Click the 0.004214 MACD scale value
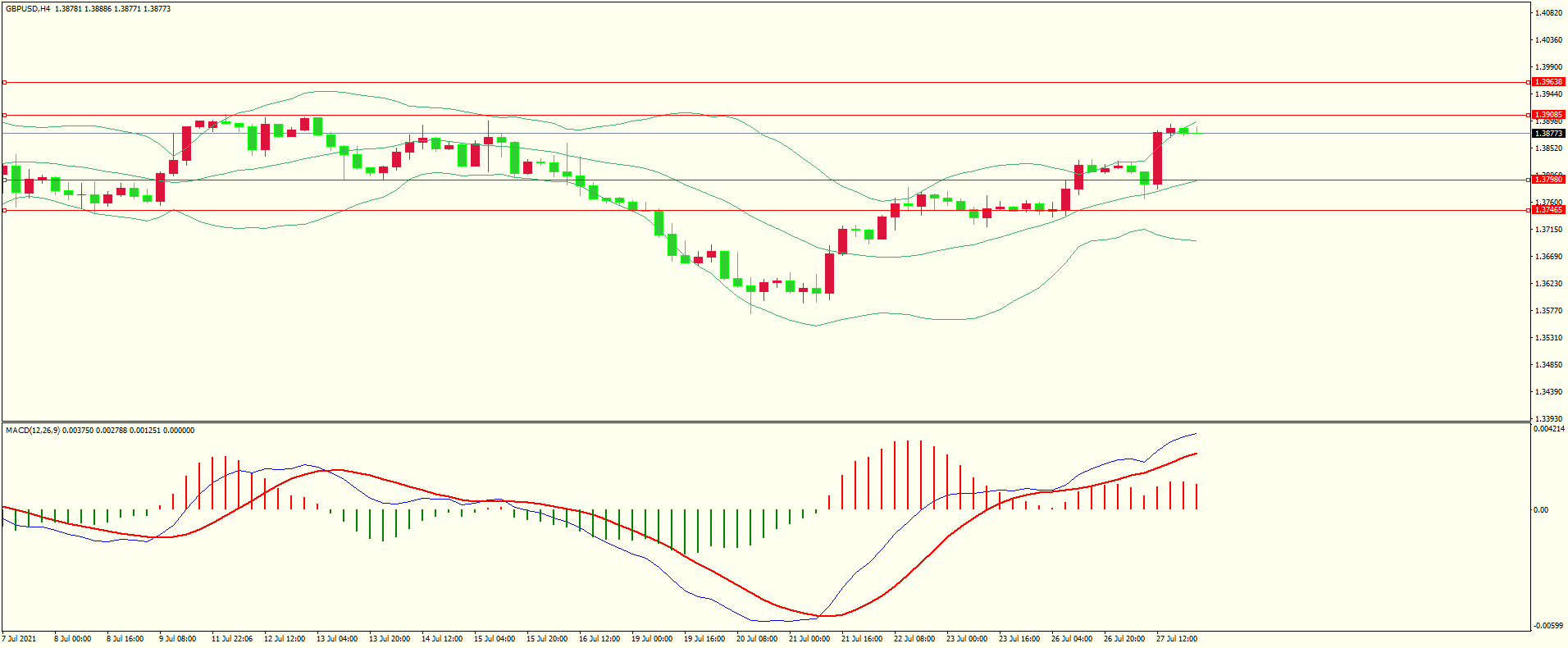 [1548, 429]
